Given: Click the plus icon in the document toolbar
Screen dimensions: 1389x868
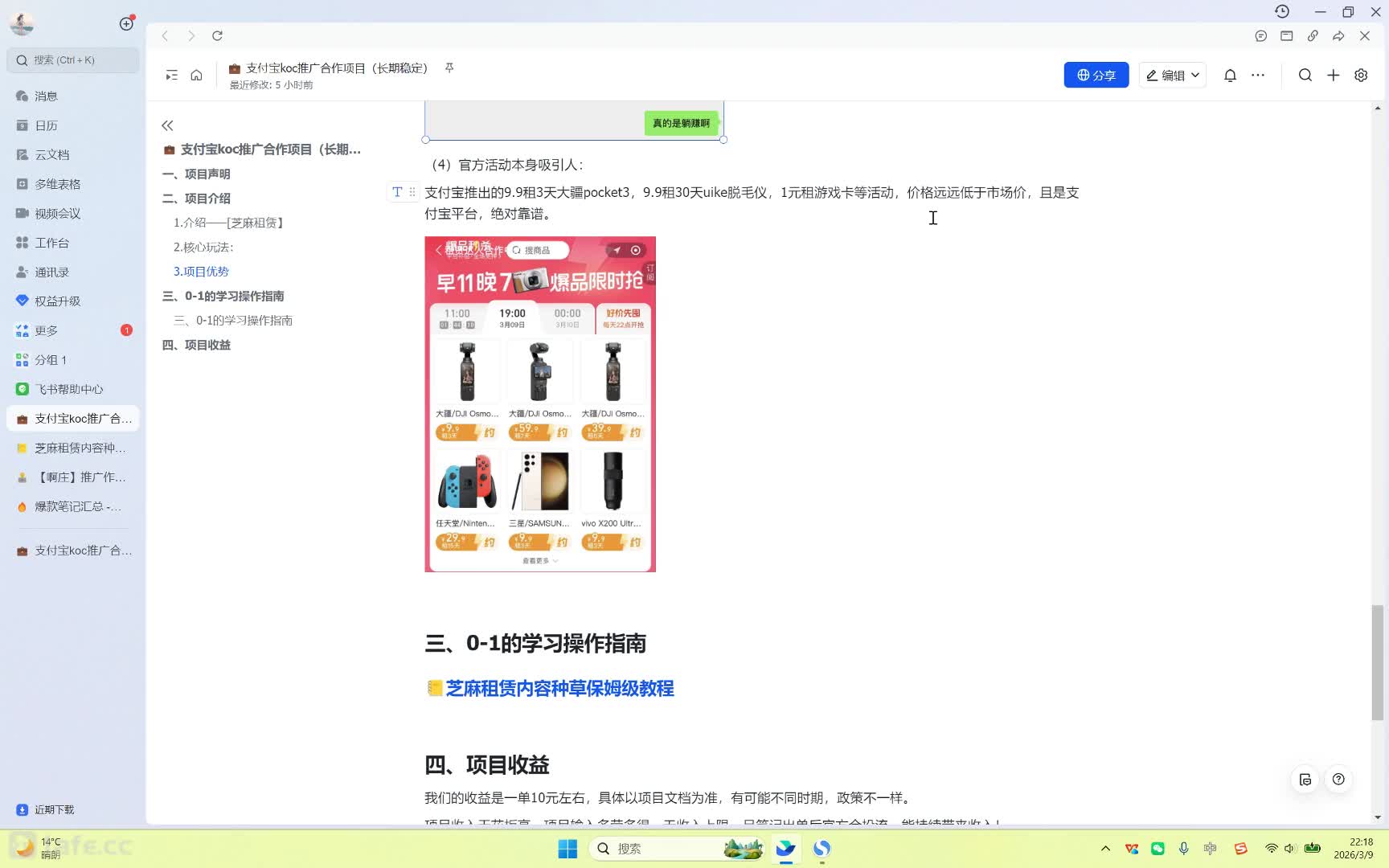Looking at the screenshot, I should tap(1334, 75).
